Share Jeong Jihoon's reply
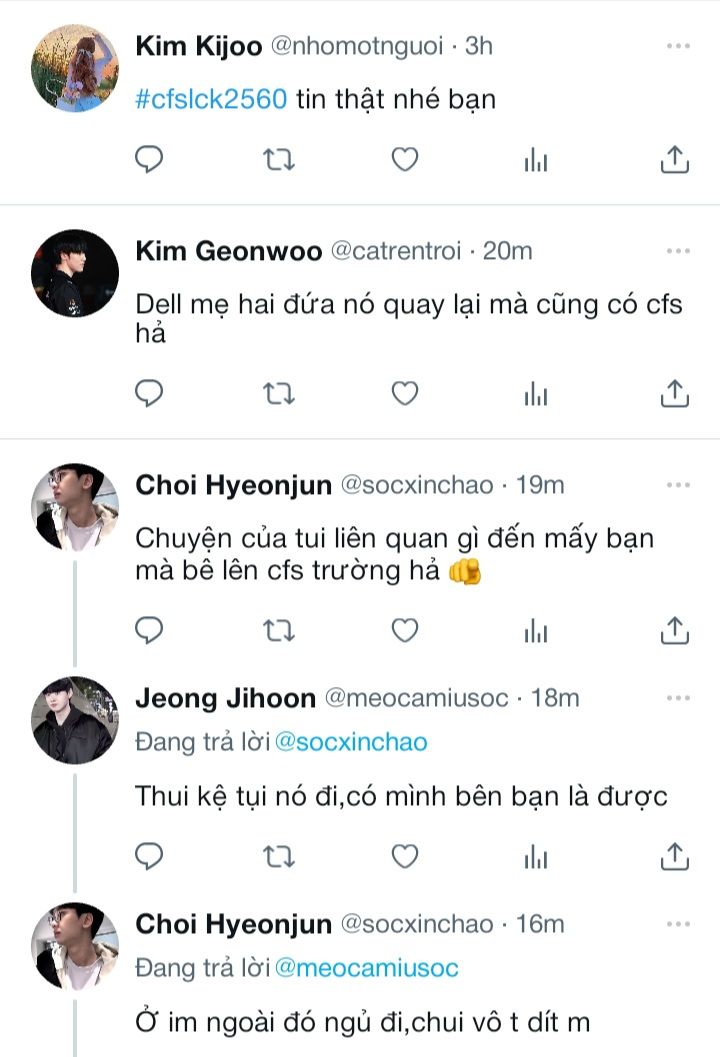 point(675,856)
